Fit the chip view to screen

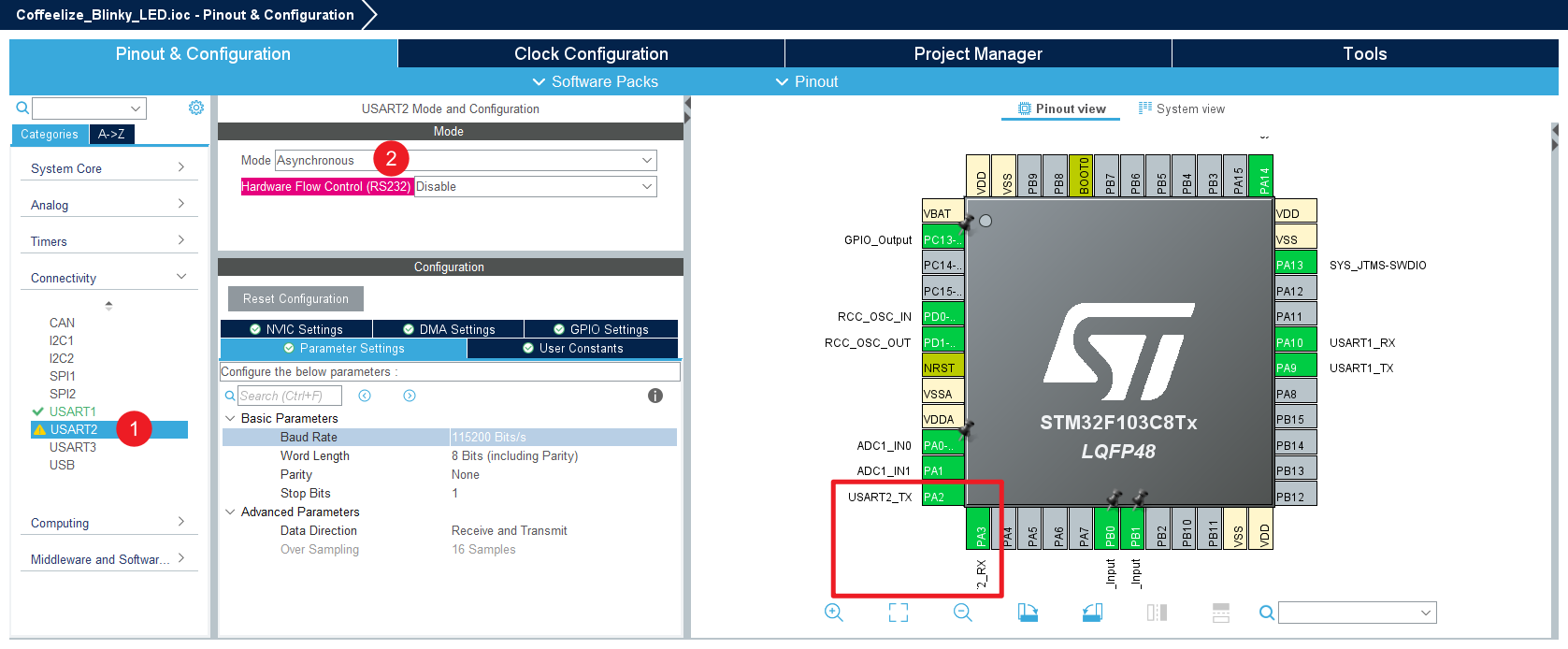[x=899, y=613]
